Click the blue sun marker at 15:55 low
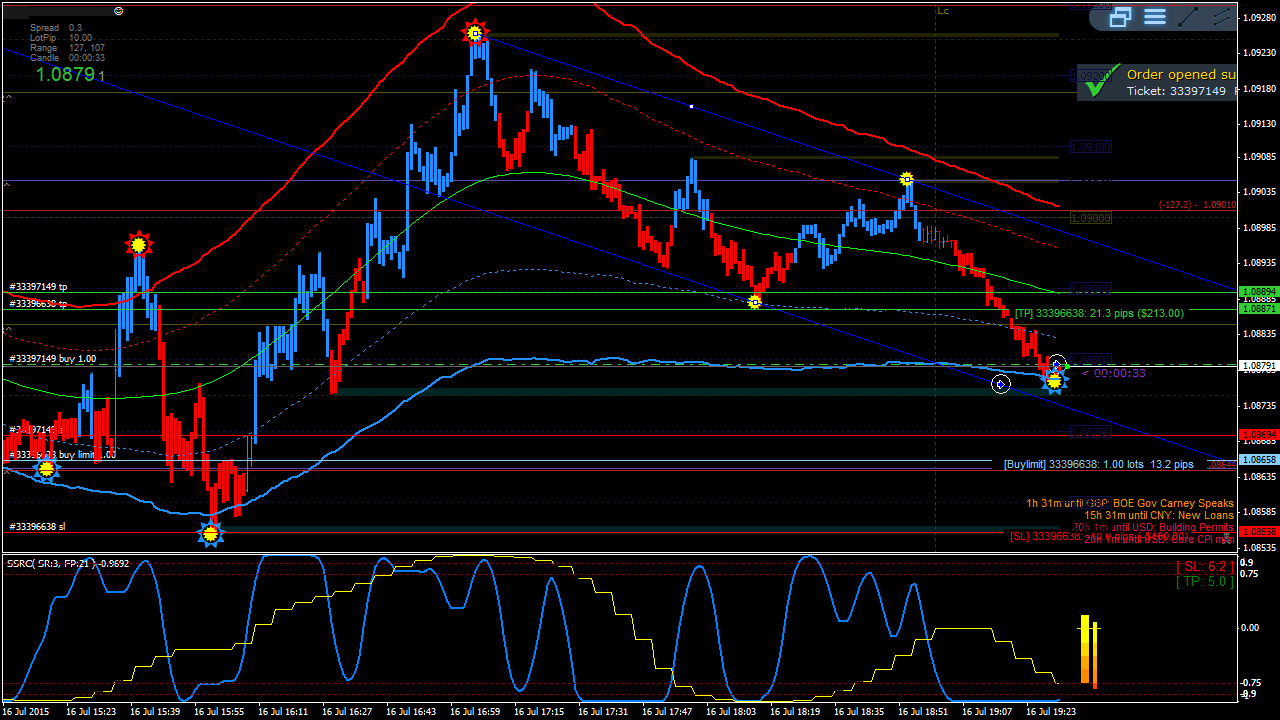Viewport: 1280px width, 720px height. click(210, 534)
